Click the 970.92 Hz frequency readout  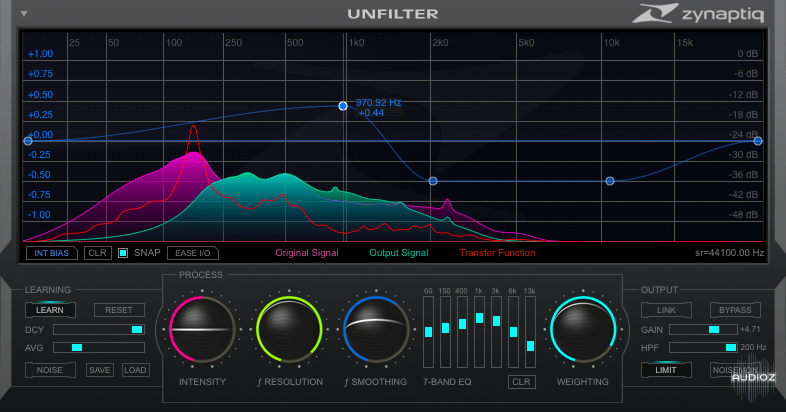pyautogui.click(x=378, y=102)
